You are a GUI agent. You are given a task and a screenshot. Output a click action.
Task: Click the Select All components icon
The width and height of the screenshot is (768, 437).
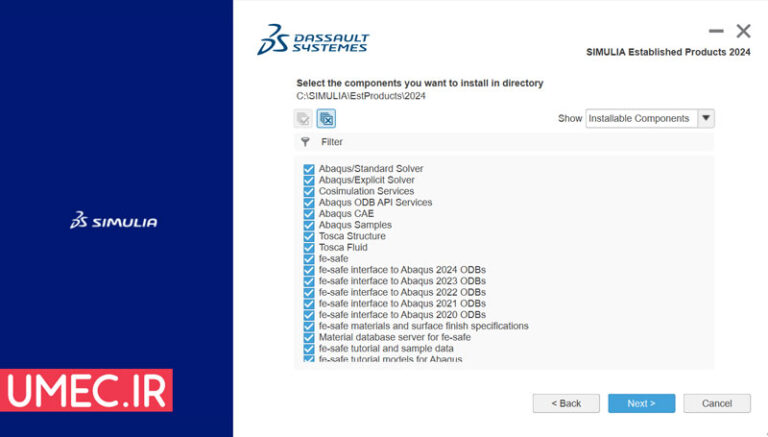pyautogui.click(x=303, y=119)
